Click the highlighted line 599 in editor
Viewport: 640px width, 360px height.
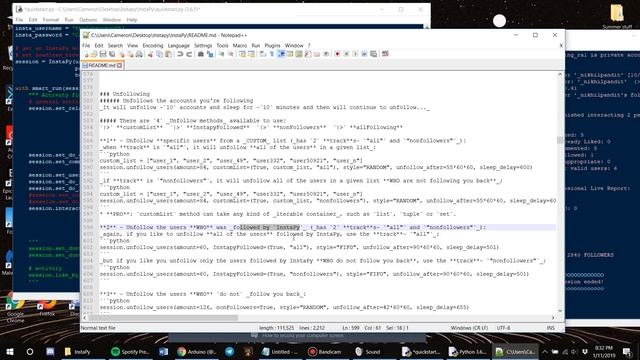coord(327,227)
